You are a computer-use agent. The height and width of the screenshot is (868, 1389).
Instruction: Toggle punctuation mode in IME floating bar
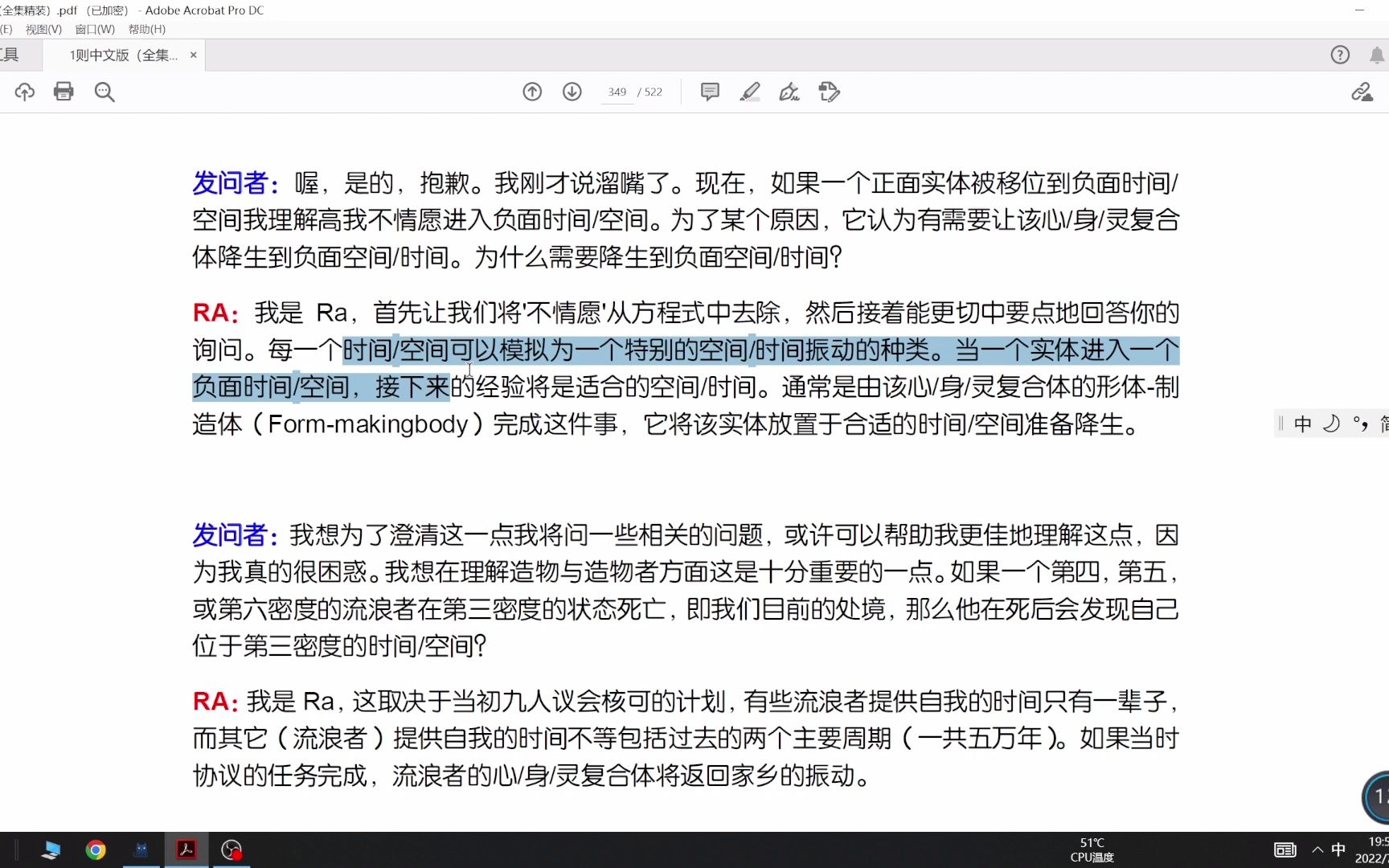point(1360,424)
